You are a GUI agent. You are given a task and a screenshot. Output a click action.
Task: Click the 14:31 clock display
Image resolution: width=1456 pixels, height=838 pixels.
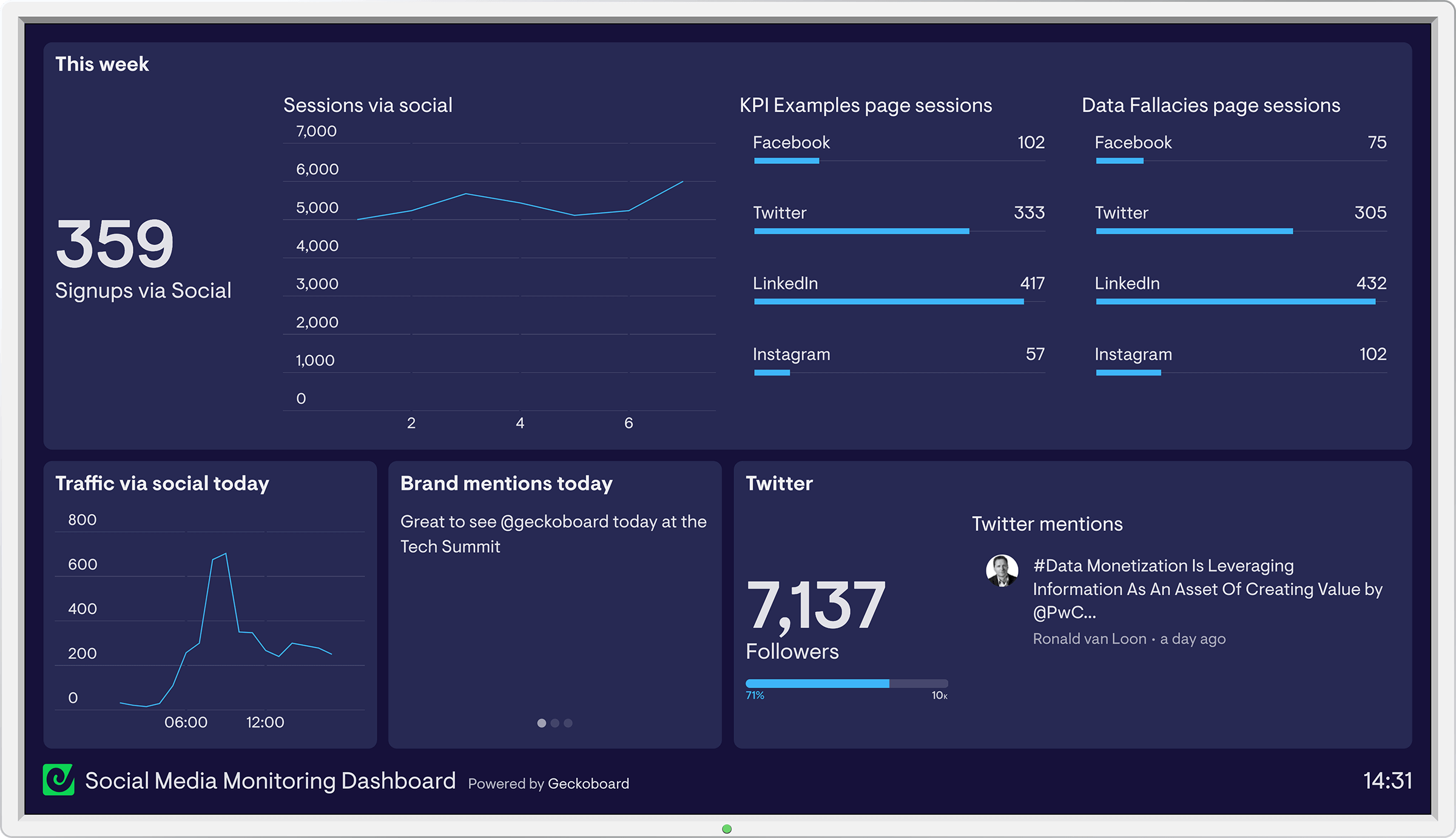coord(1387,780)
